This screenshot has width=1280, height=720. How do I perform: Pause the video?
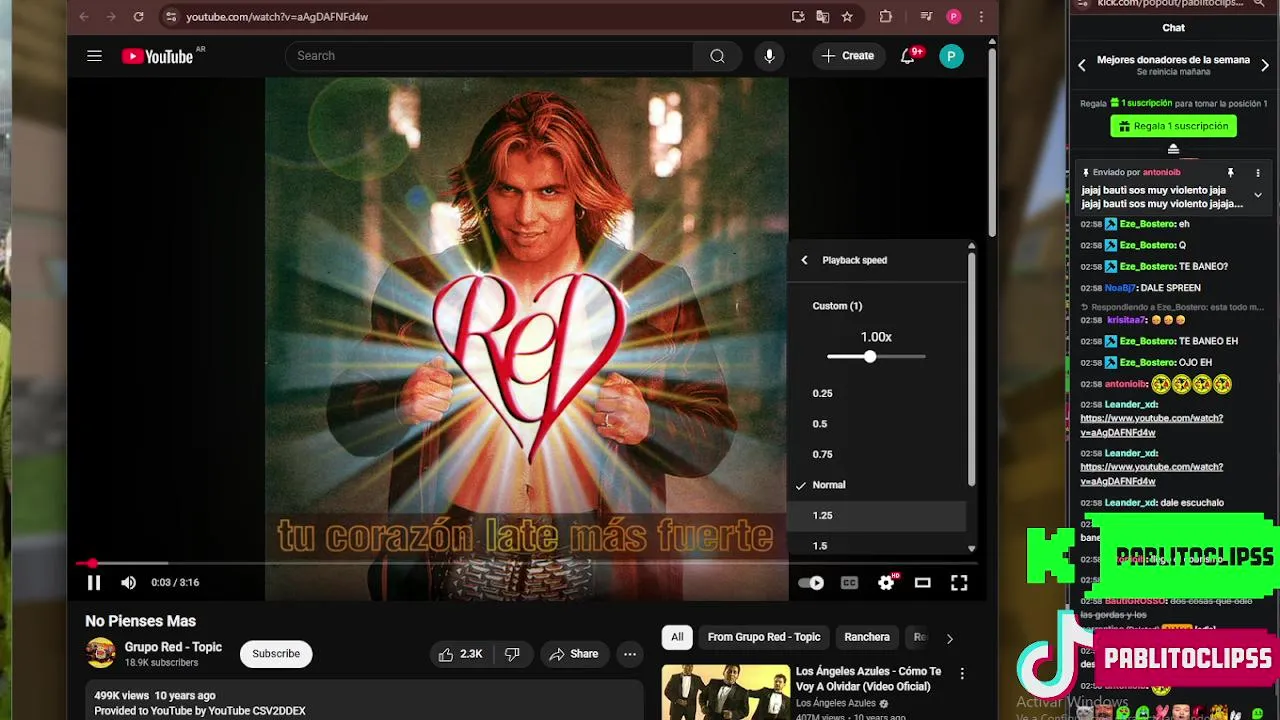tap(94, 582)
